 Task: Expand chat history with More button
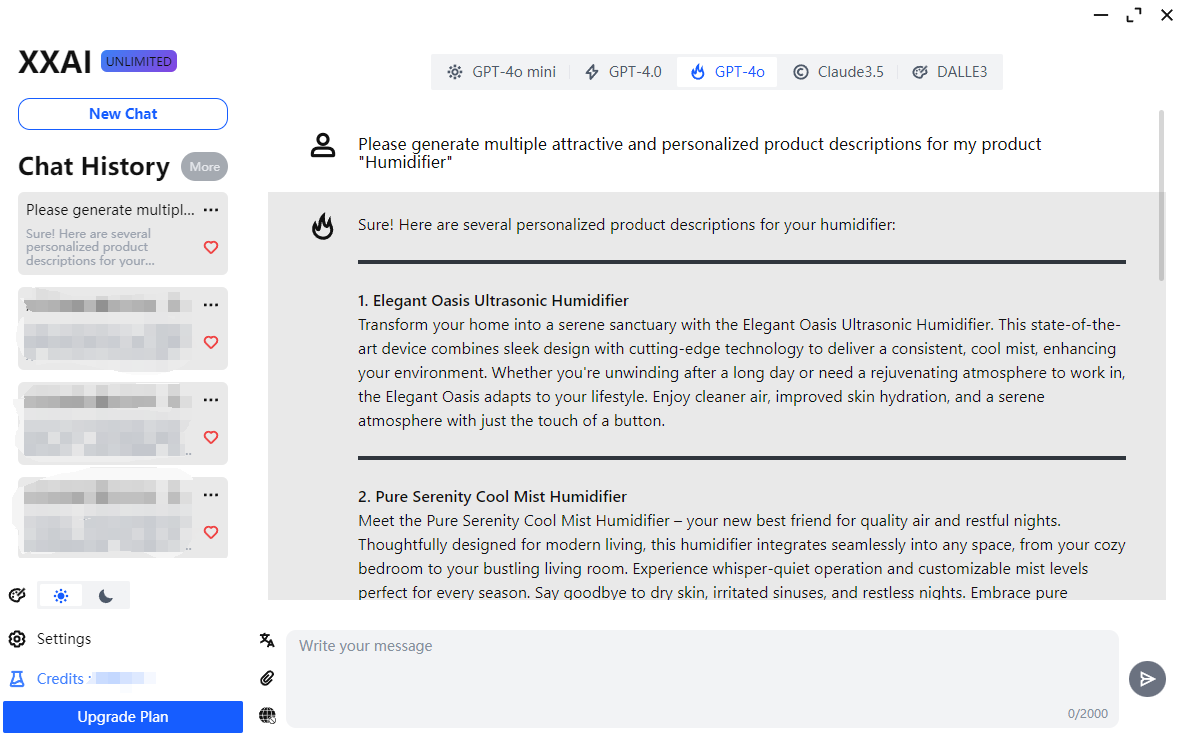204,167
